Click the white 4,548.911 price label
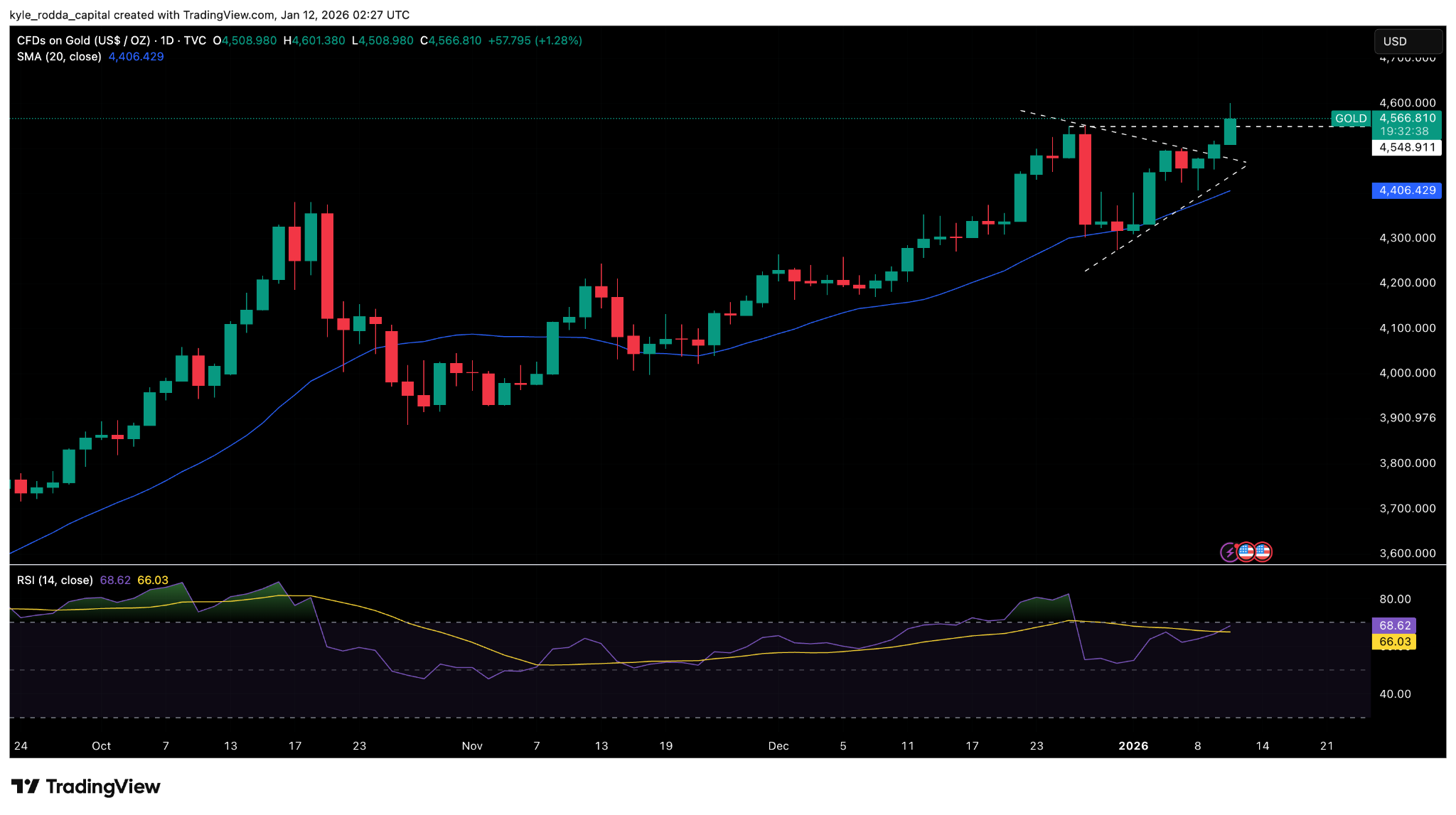Viewport: 1456px width, 815px height. tap(1407, 148)
